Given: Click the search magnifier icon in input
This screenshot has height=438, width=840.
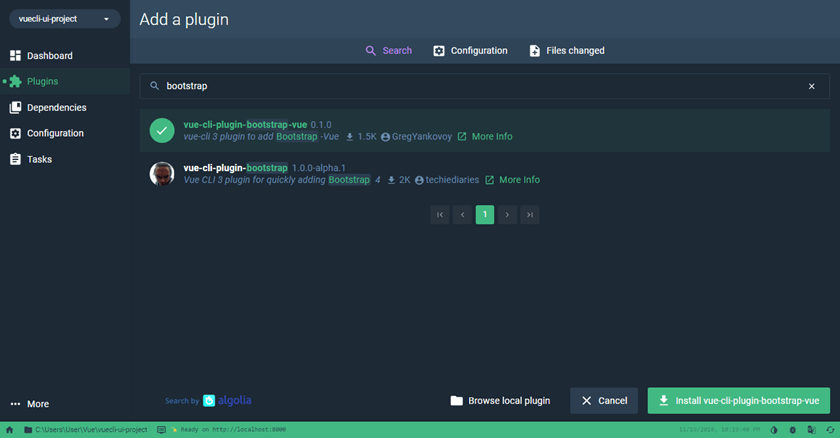Looking at the screenshot, I should (154, 86).
